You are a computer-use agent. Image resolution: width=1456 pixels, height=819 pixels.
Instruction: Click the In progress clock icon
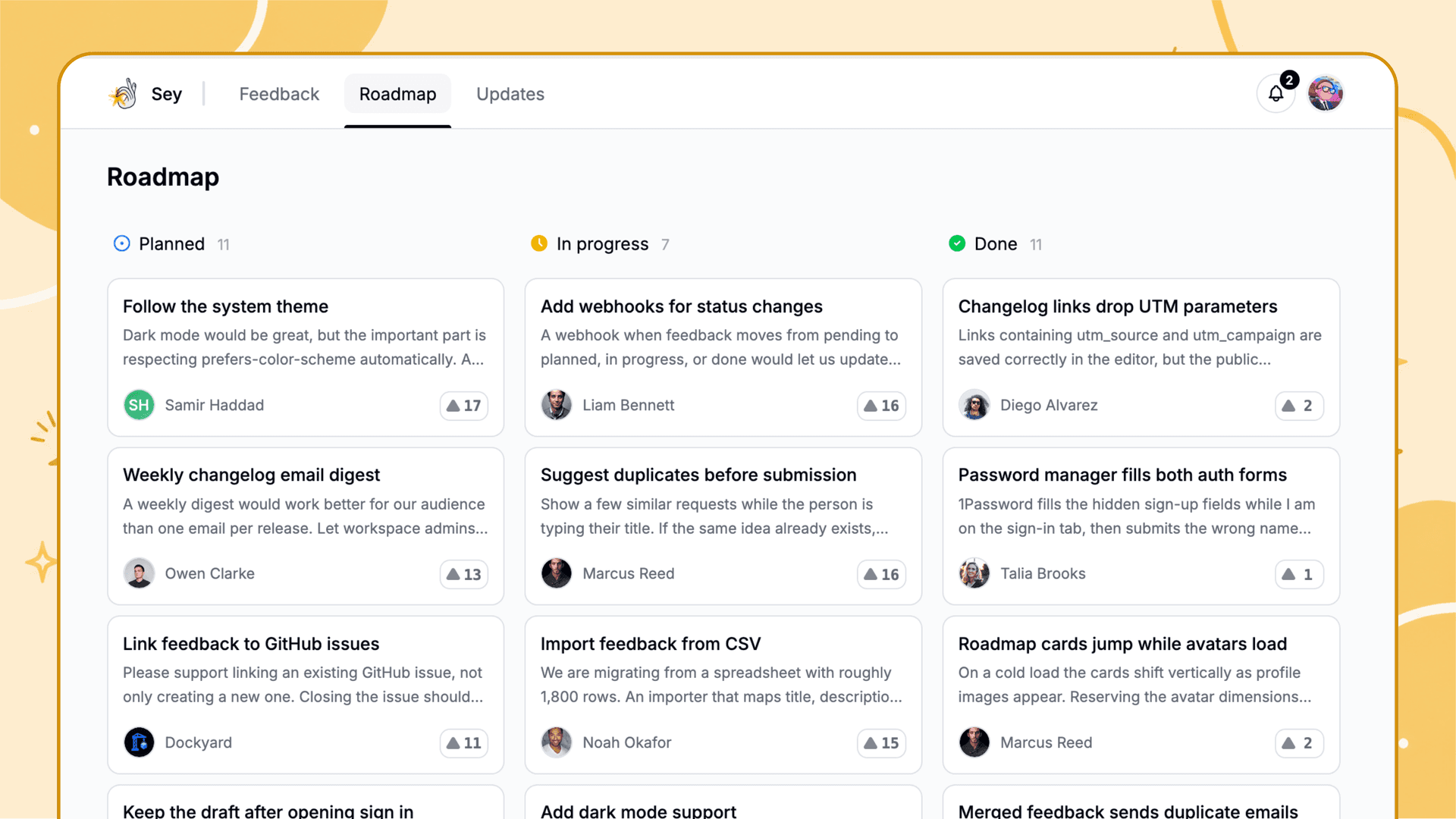point(539,243)
